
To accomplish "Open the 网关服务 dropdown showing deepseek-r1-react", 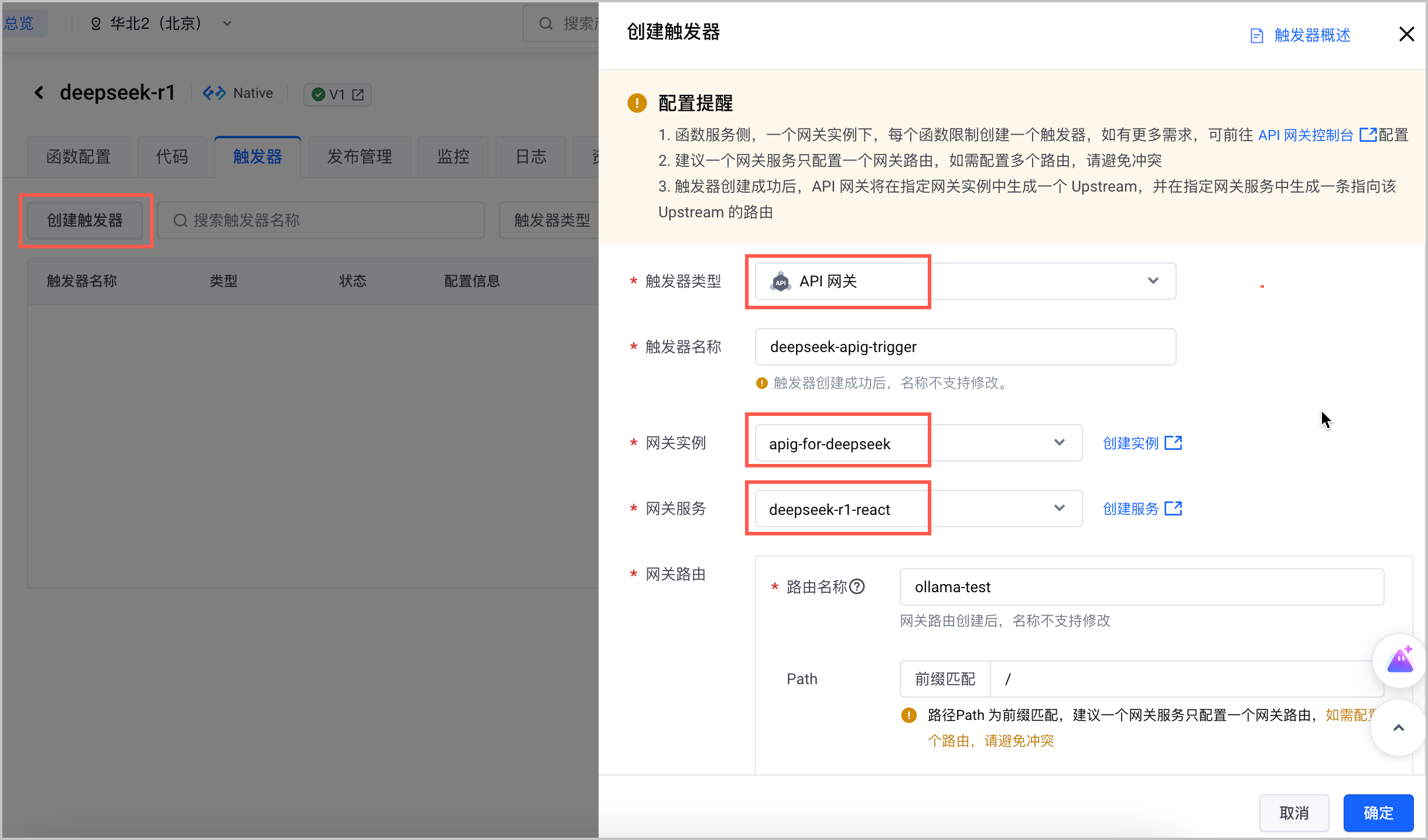I will pyautogui.click(x=918, y=508).
